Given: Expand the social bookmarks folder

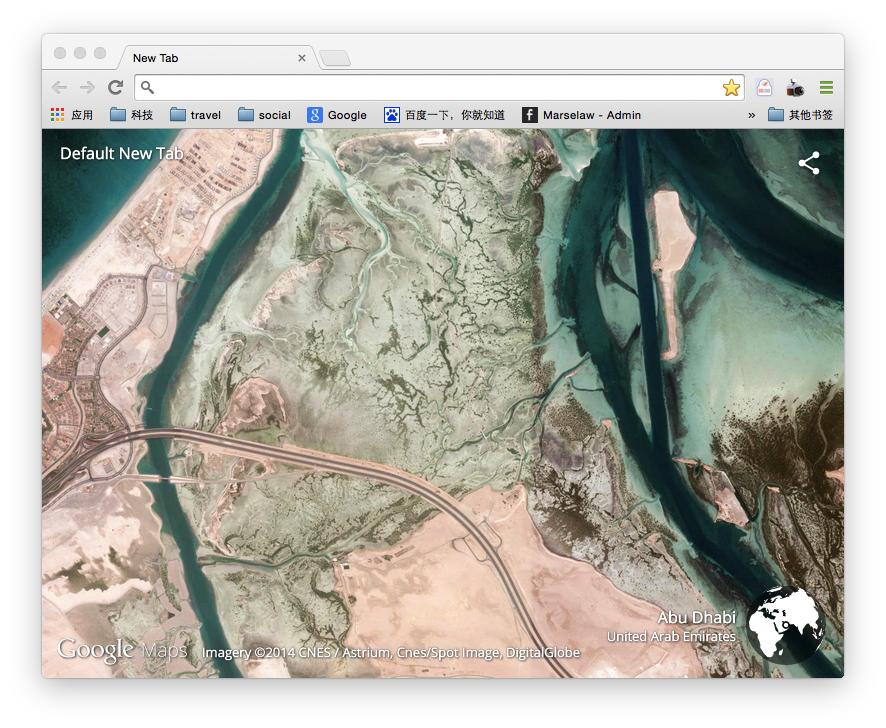Looking at the screenshot, I should pos(264,115).
